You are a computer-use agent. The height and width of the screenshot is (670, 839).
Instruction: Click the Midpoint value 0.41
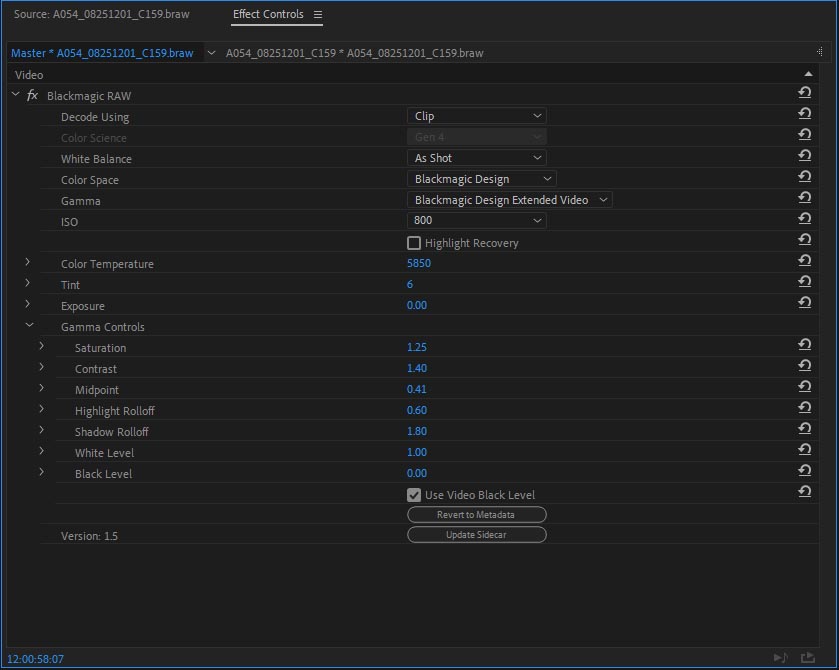[417, 389]
